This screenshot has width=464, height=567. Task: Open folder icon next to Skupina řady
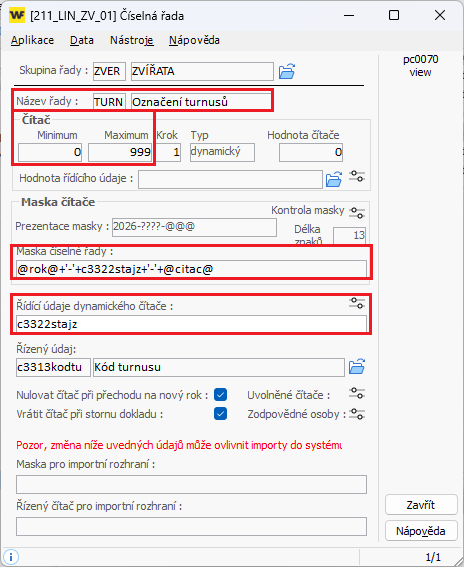click(x=287, y=71)
